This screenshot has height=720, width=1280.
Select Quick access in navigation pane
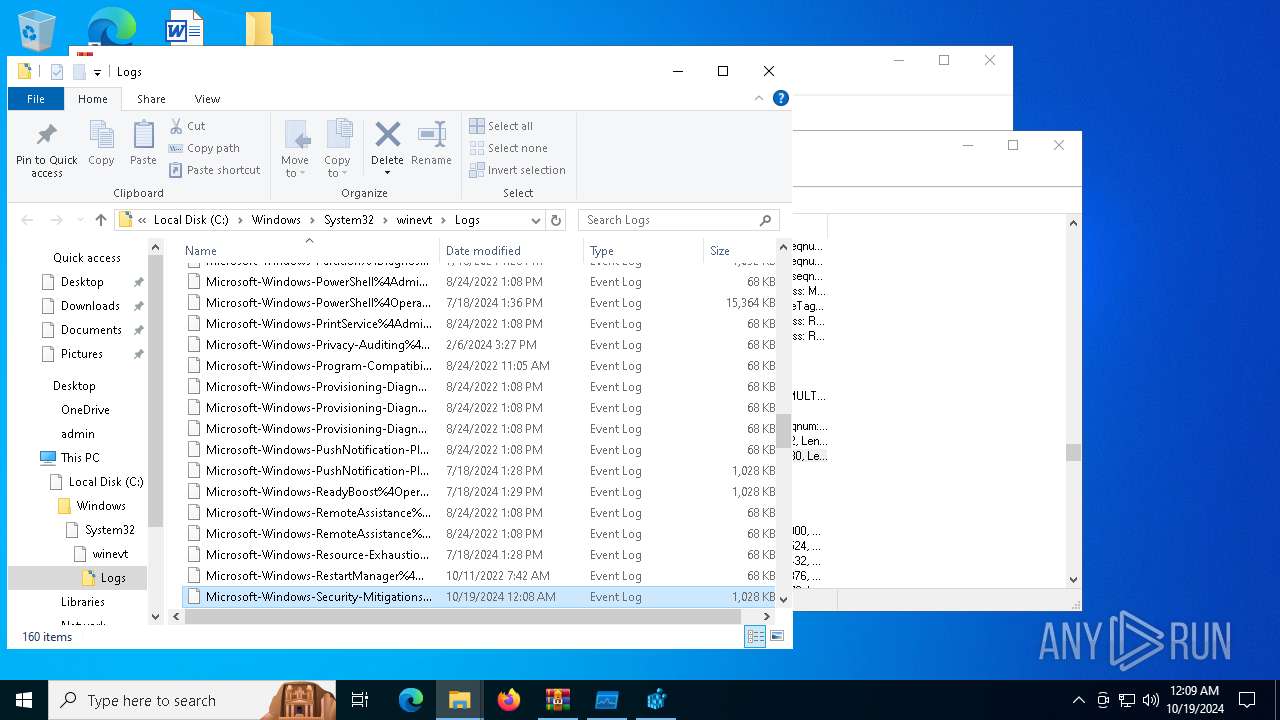pos(87,258)
